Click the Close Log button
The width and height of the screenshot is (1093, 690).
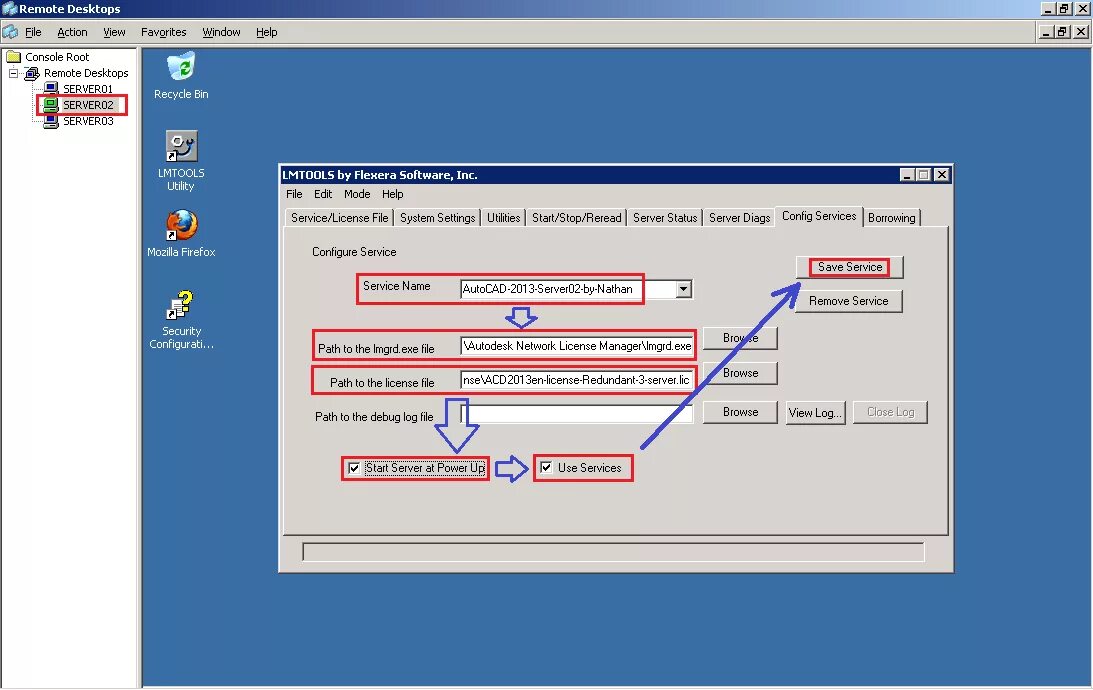(890, 412)
